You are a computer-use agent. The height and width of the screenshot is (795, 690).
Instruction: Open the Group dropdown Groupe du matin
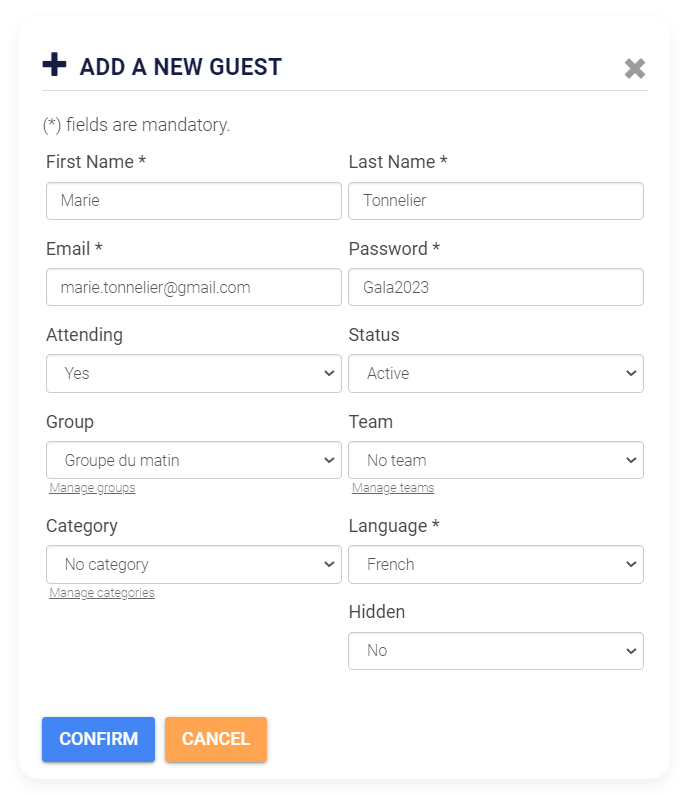pos(194,460)
